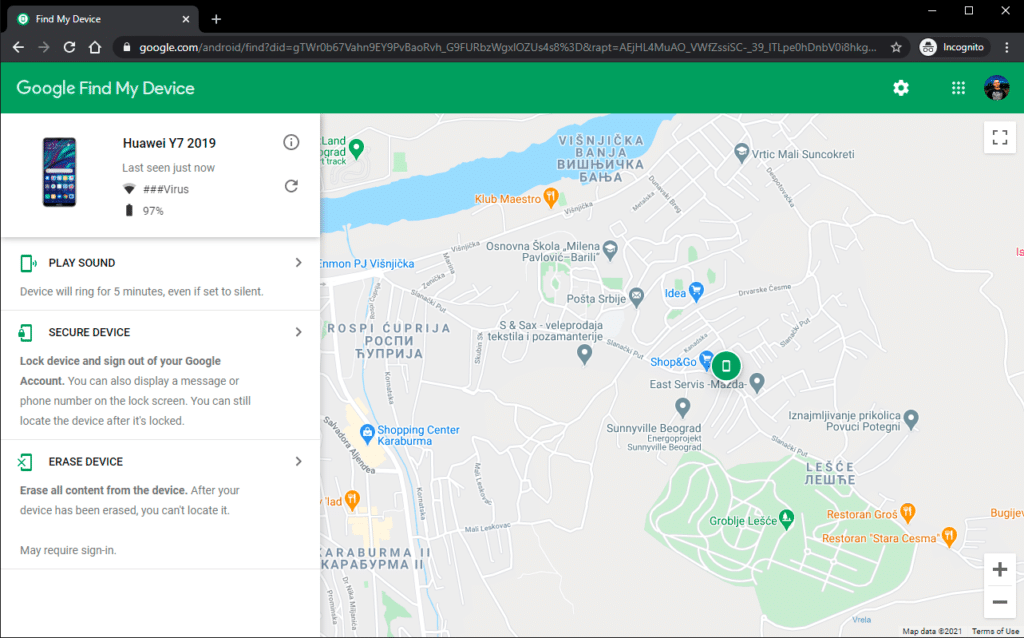Click the ###Virus Wi-Fi network name
1024x638 pixels.
166,189
